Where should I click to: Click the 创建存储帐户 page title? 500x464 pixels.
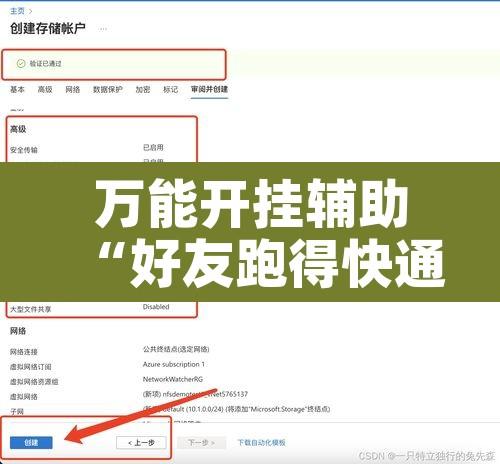[48, 28]
